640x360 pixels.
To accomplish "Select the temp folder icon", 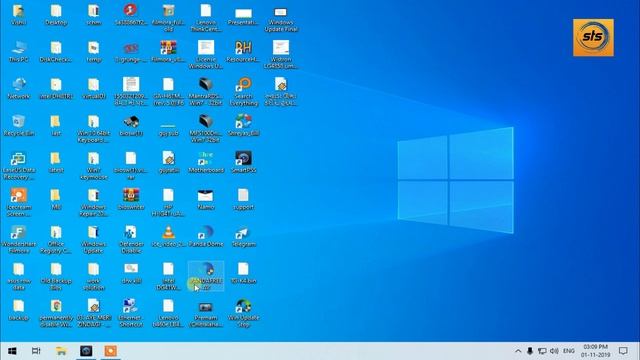I will [93, 52].
